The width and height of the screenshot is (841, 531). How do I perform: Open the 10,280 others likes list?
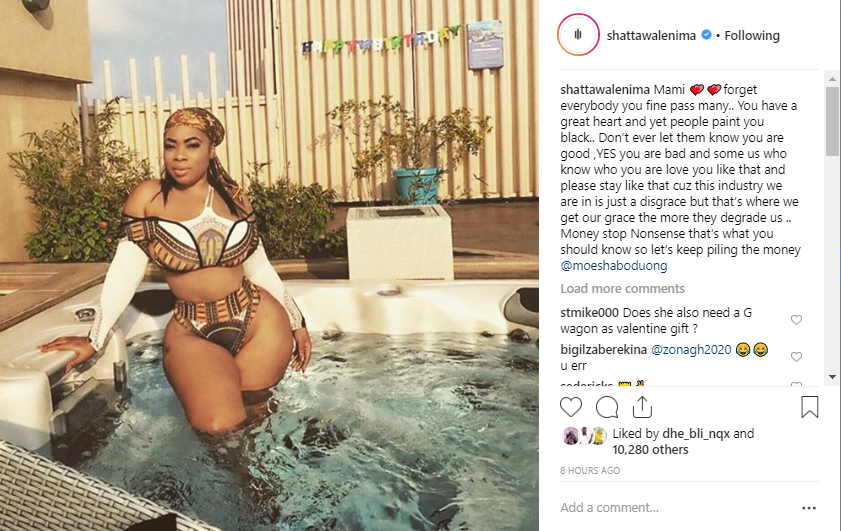click(650, 449)
